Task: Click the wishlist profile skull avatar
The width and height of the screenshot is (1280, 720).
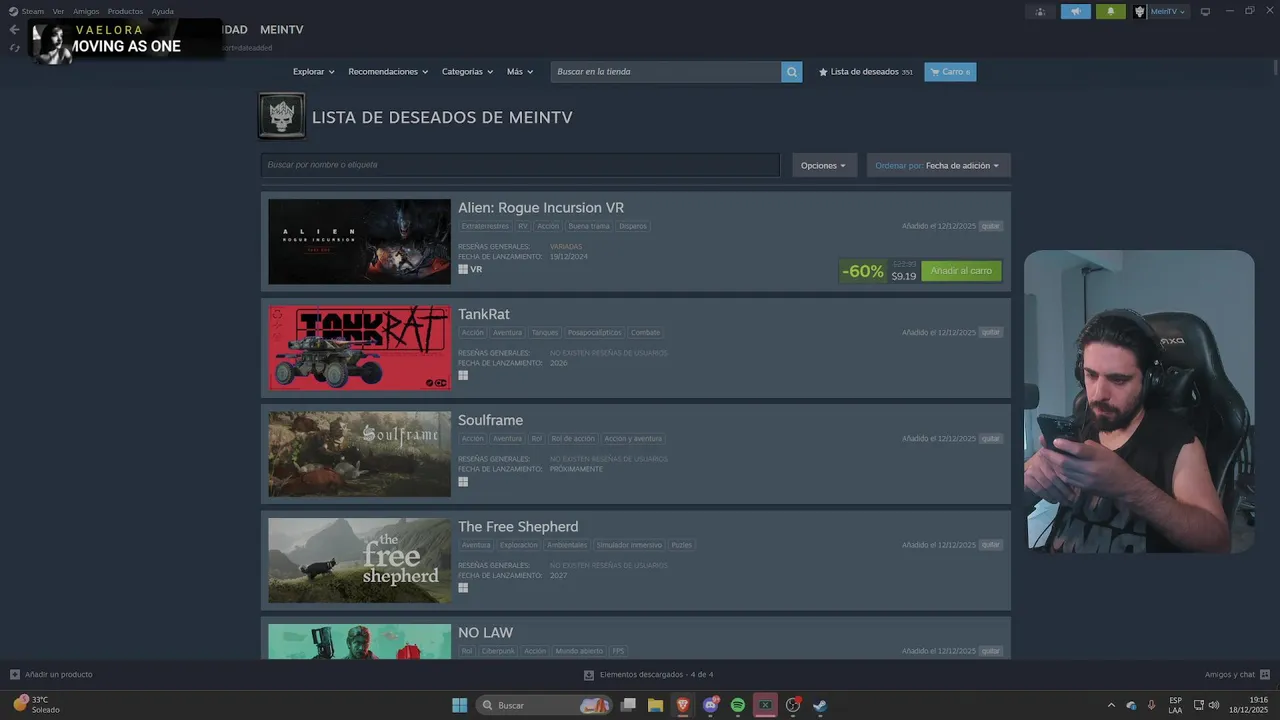Action: (282, 116)
